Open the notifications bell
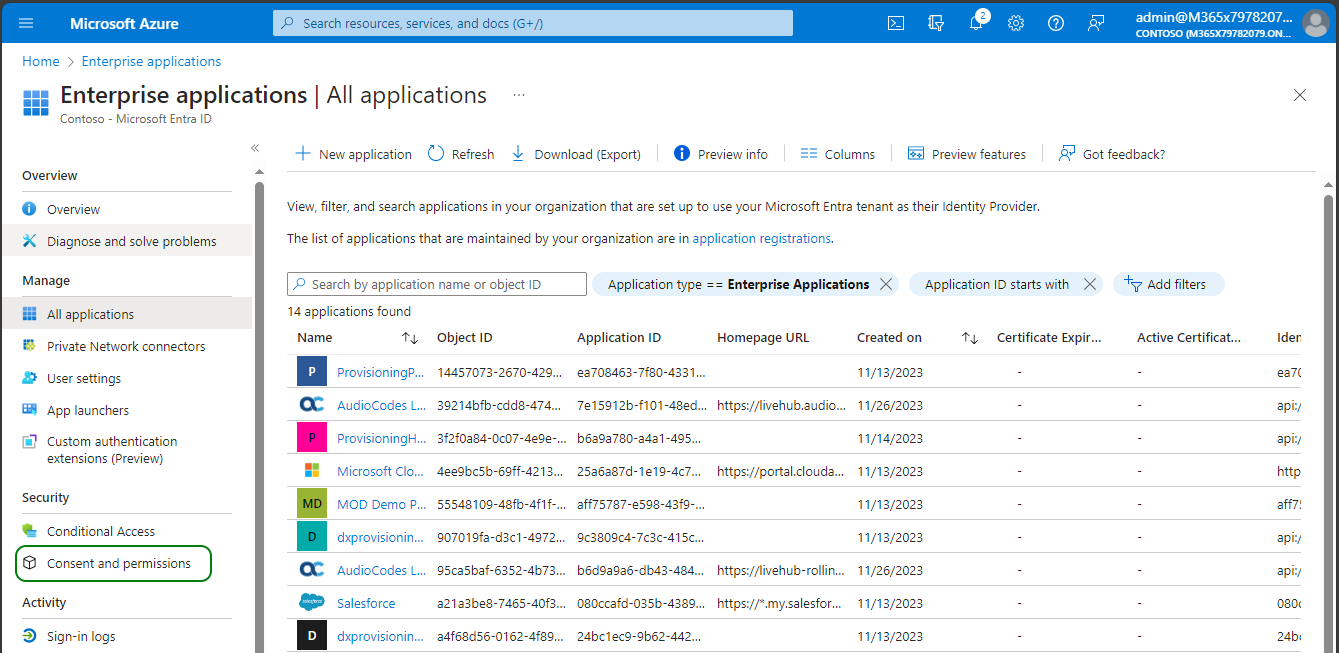 [976, 23]
